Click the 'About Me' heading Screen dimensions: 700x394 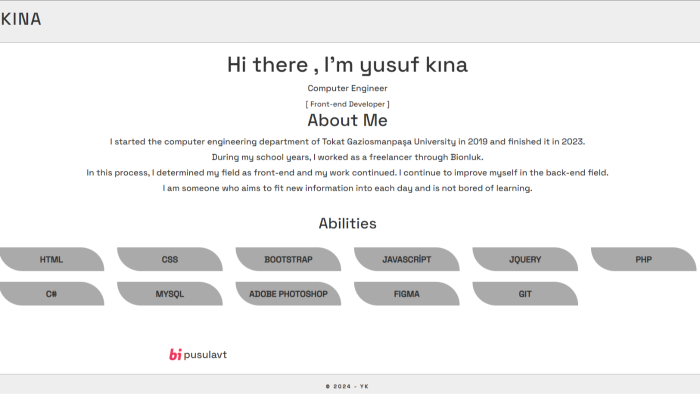tap(347, 120)
